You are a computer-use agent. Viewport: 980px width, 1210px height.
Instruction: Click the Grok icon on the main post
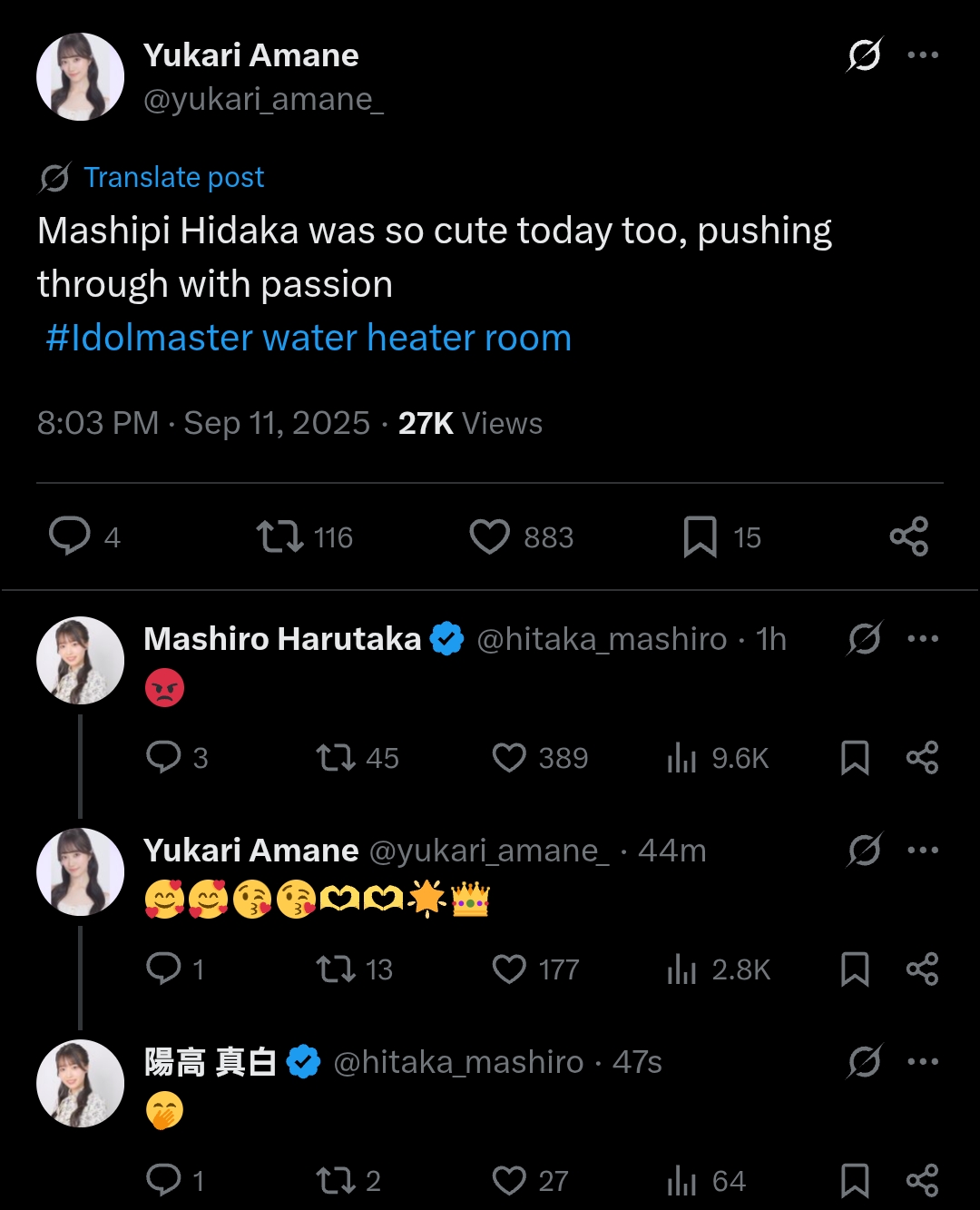point(864,55)
